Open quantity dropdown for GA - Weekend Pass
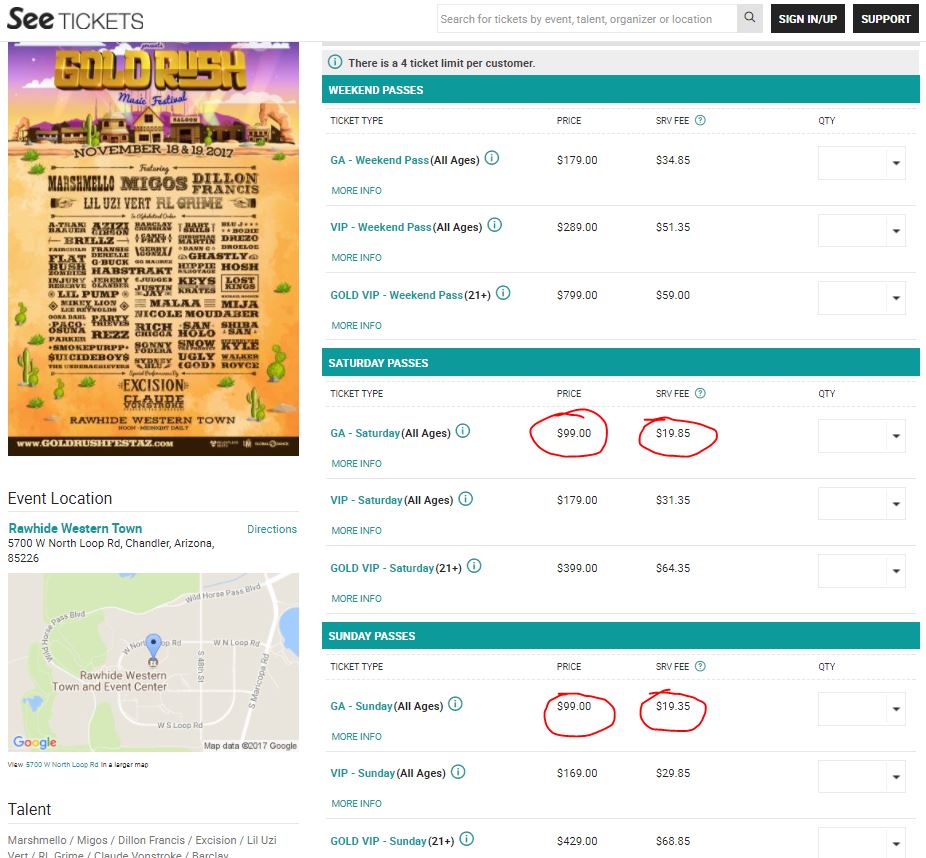 pyautogui.click(x=861, y=163)
